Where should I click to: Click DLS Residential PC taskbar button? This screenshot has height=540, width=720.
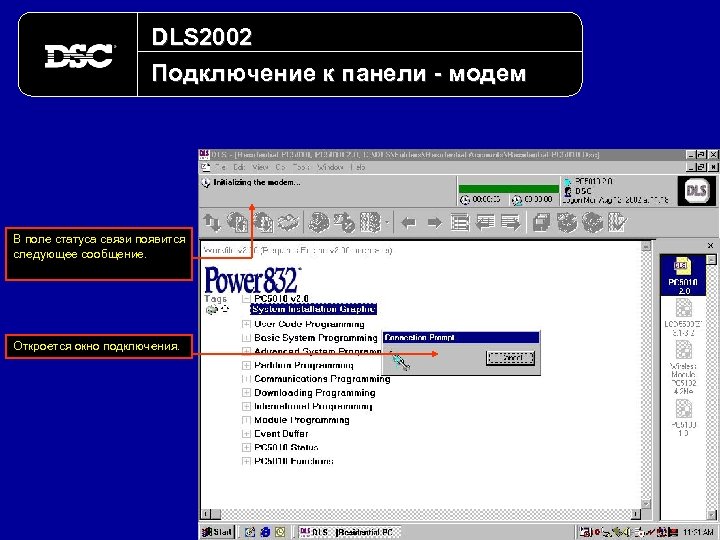[x=349, y=532]
